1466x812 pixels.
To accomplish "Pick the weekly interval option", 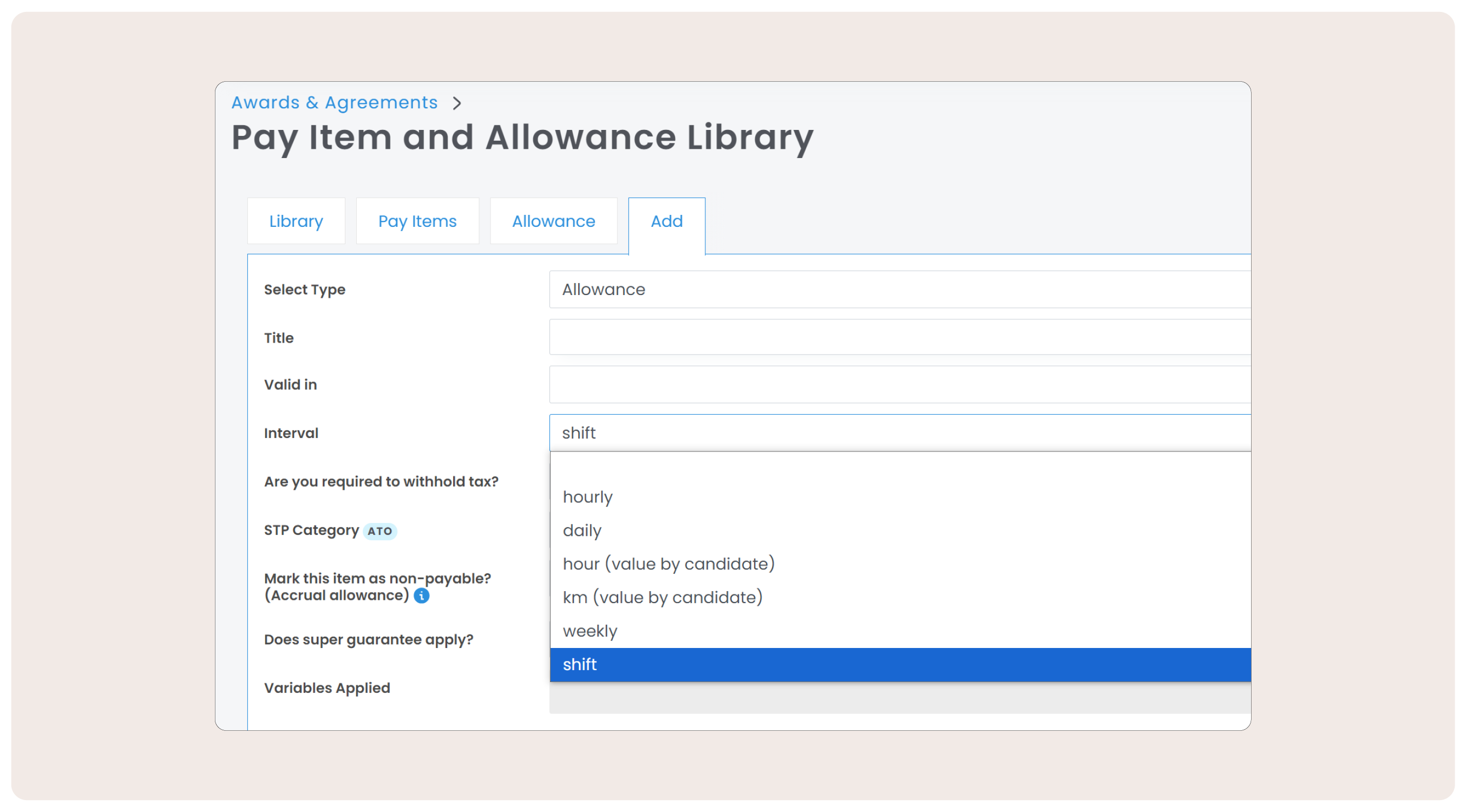I will tap(590, 631).
